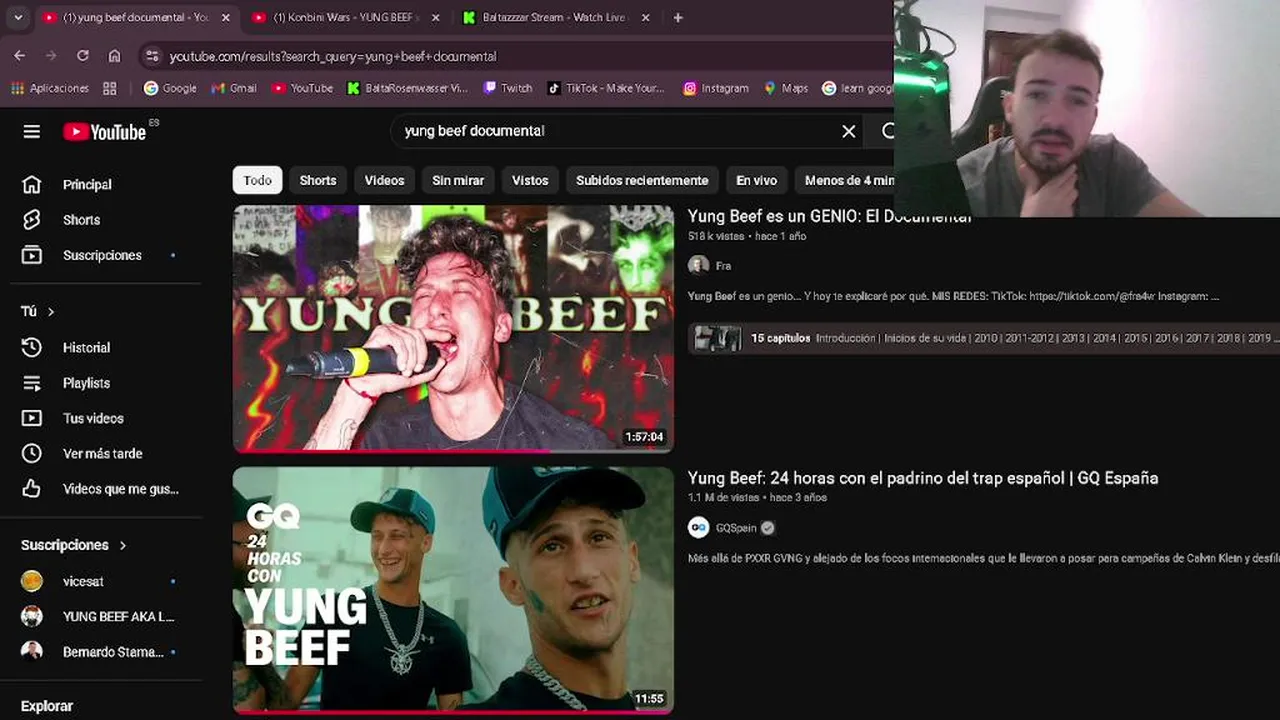The height and width of the screenshot is (720, 1280).
Task: Open site information icon in address bar
Action: [151, 57]
